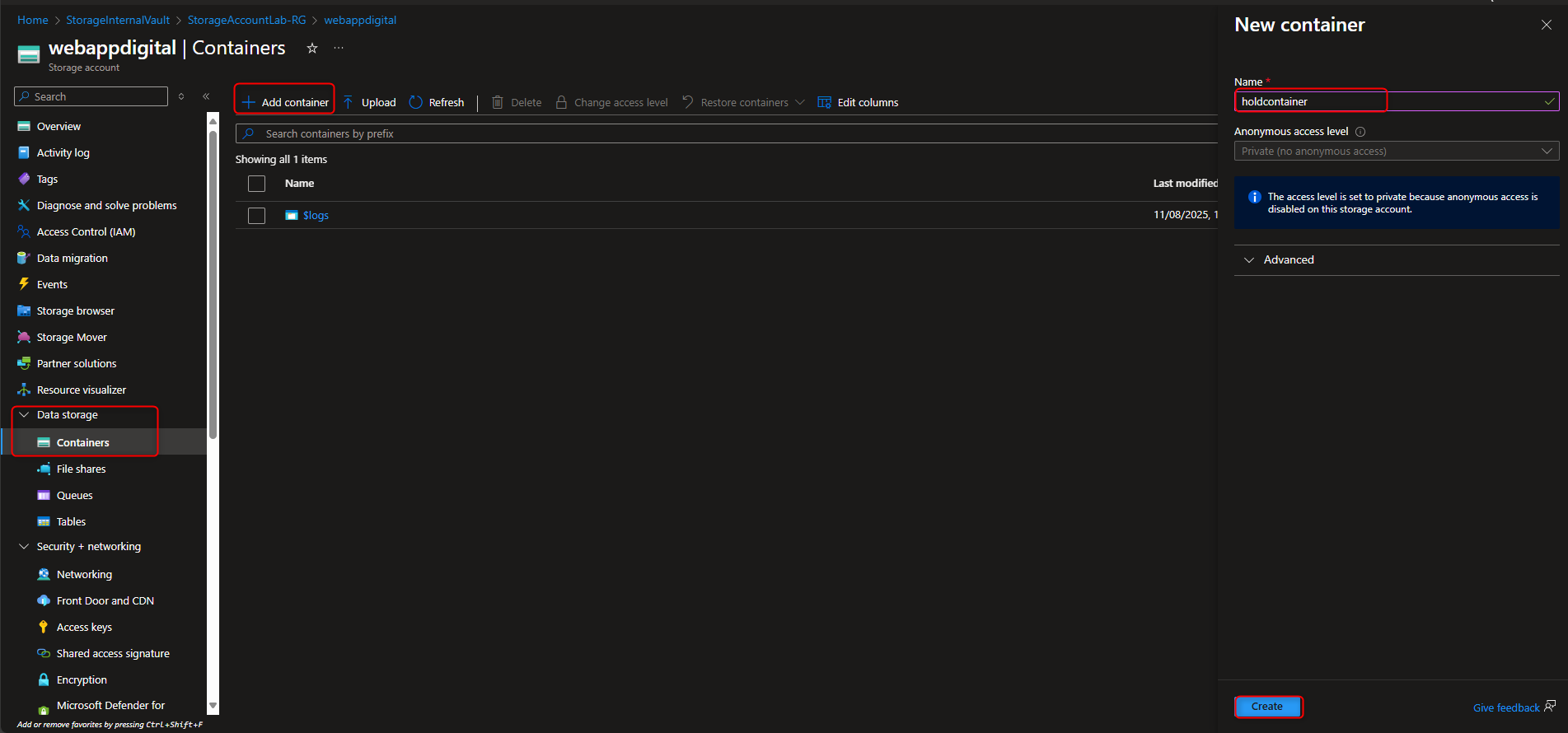
Task: Click Change access level
Action: pos(611,102)
